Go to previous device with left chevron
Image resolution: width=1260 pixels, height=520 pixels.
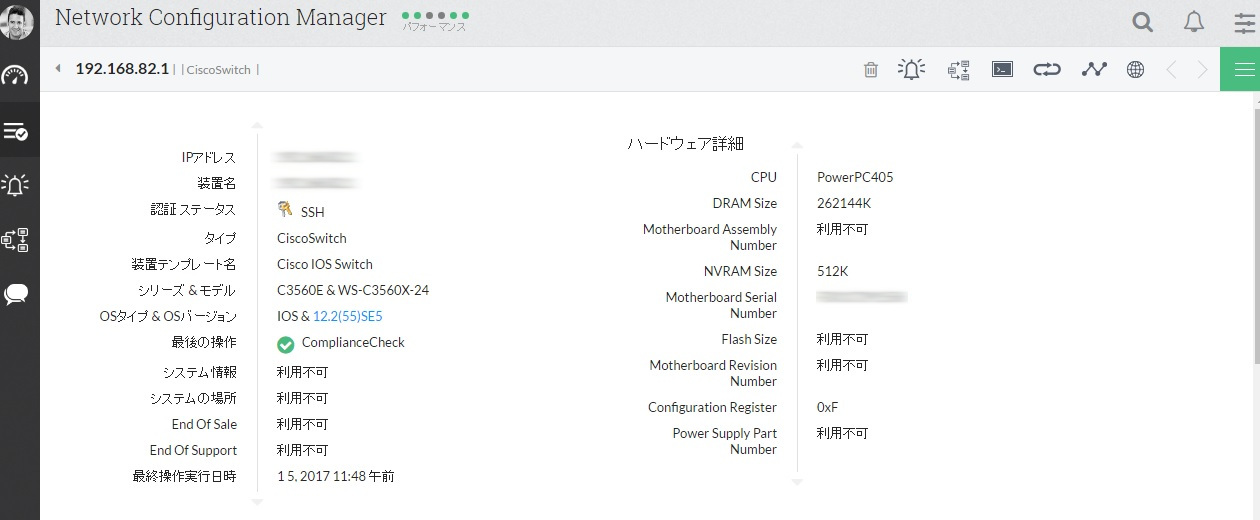pos(1171,70)
